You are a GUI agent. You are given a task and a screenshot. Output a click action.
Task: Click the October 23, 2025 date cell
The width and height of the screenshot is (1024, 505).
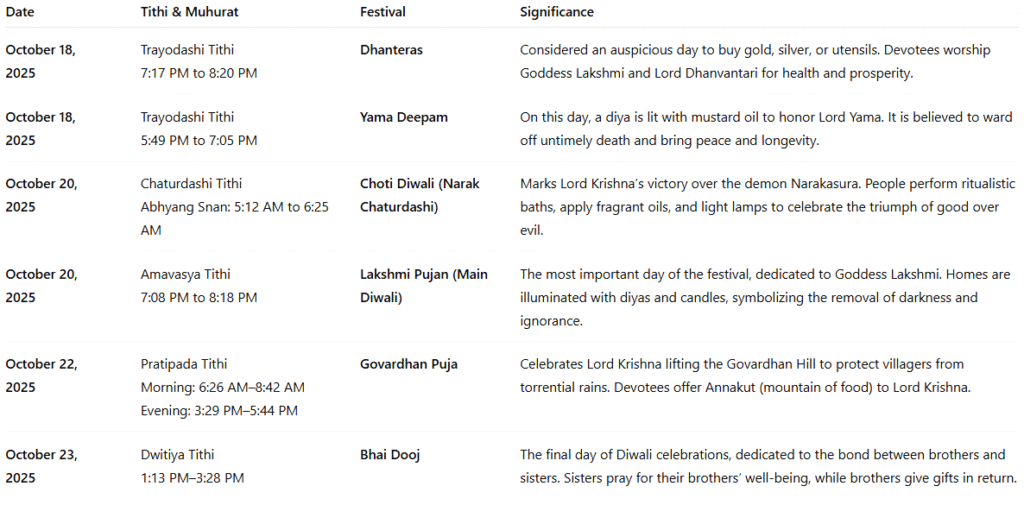[41, 466]
